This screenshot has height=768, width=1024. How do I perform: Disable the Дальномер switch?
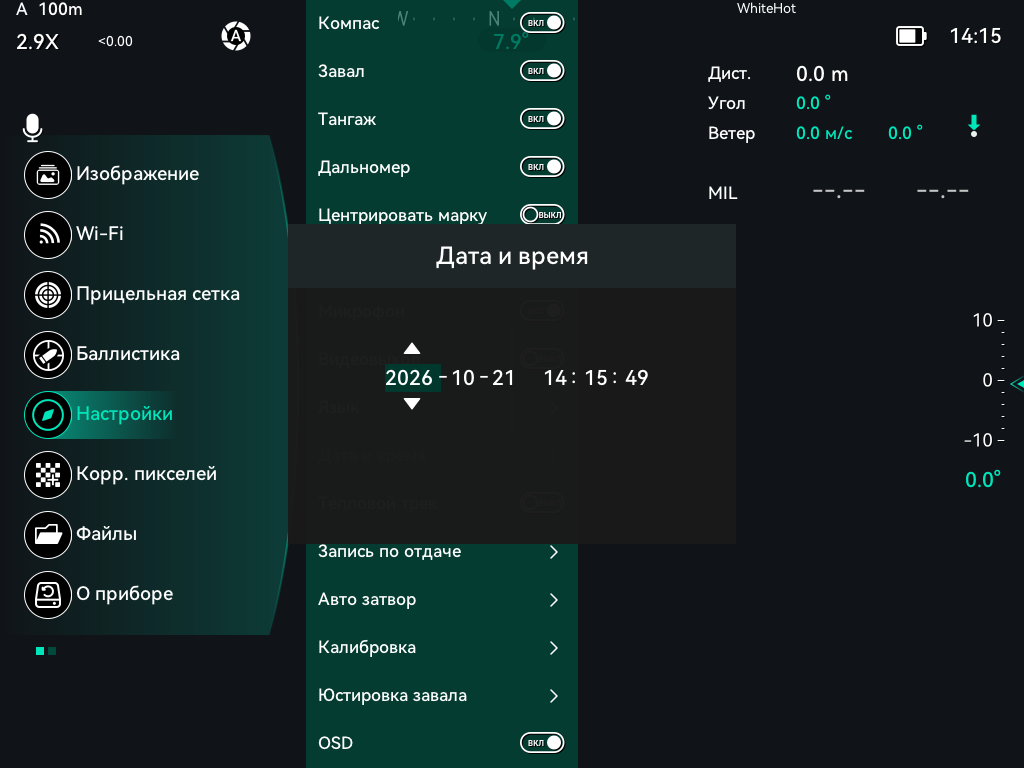[542, 167]
